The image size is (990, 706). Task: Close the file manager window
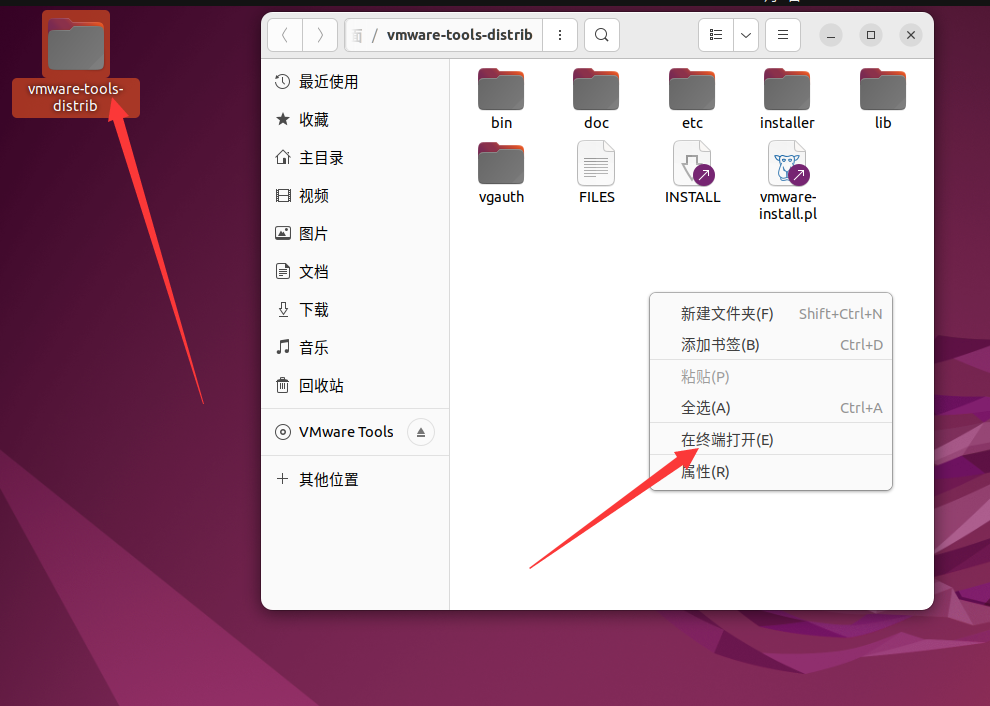coord(910,35)
